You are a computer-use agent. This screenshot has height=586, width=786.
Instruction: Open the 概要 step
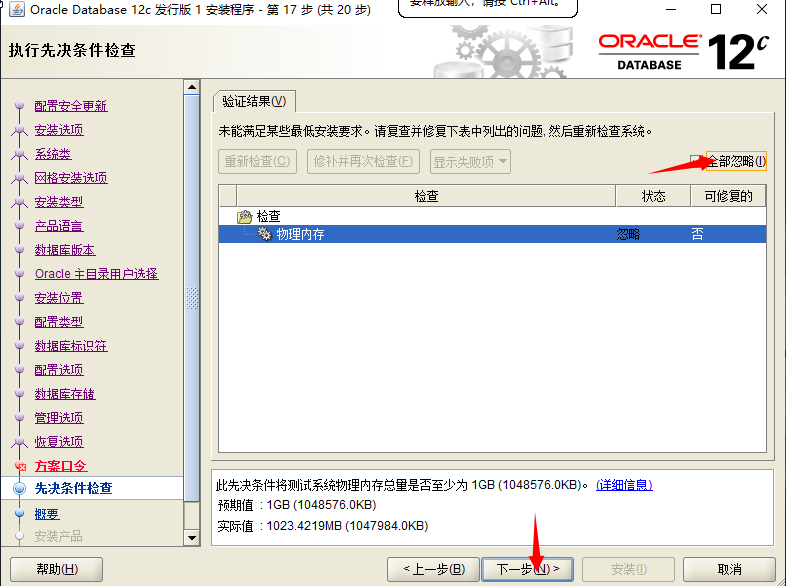tap(47, 514)
